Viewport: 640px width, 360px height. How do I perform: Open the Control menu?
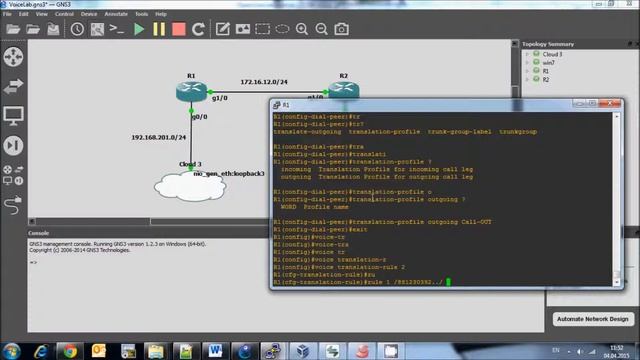[64, 14]
